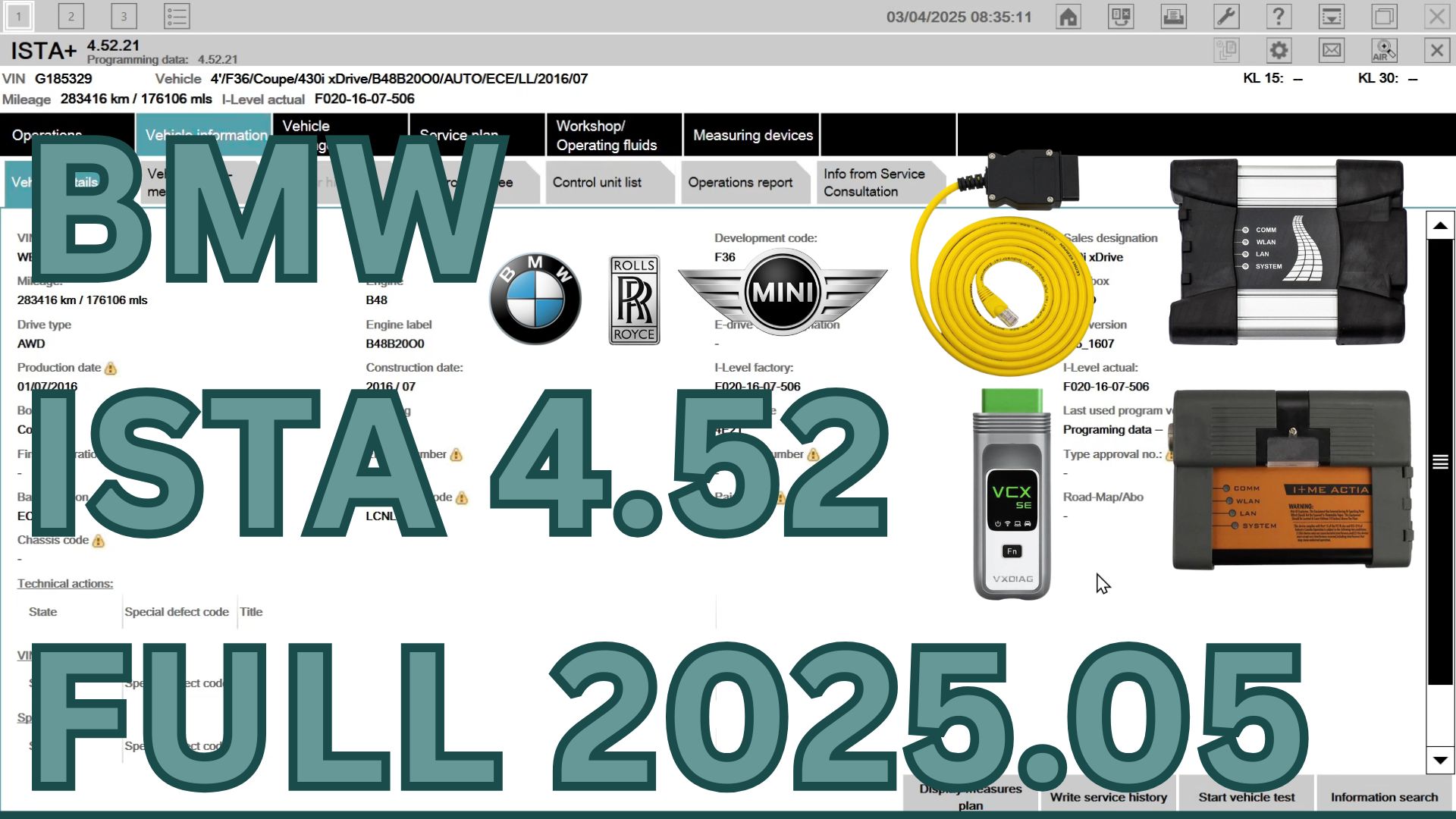Open the Measuring devices tab
Image resolution: width=1456 pixels, height=819 pixels.
(752, 135)
